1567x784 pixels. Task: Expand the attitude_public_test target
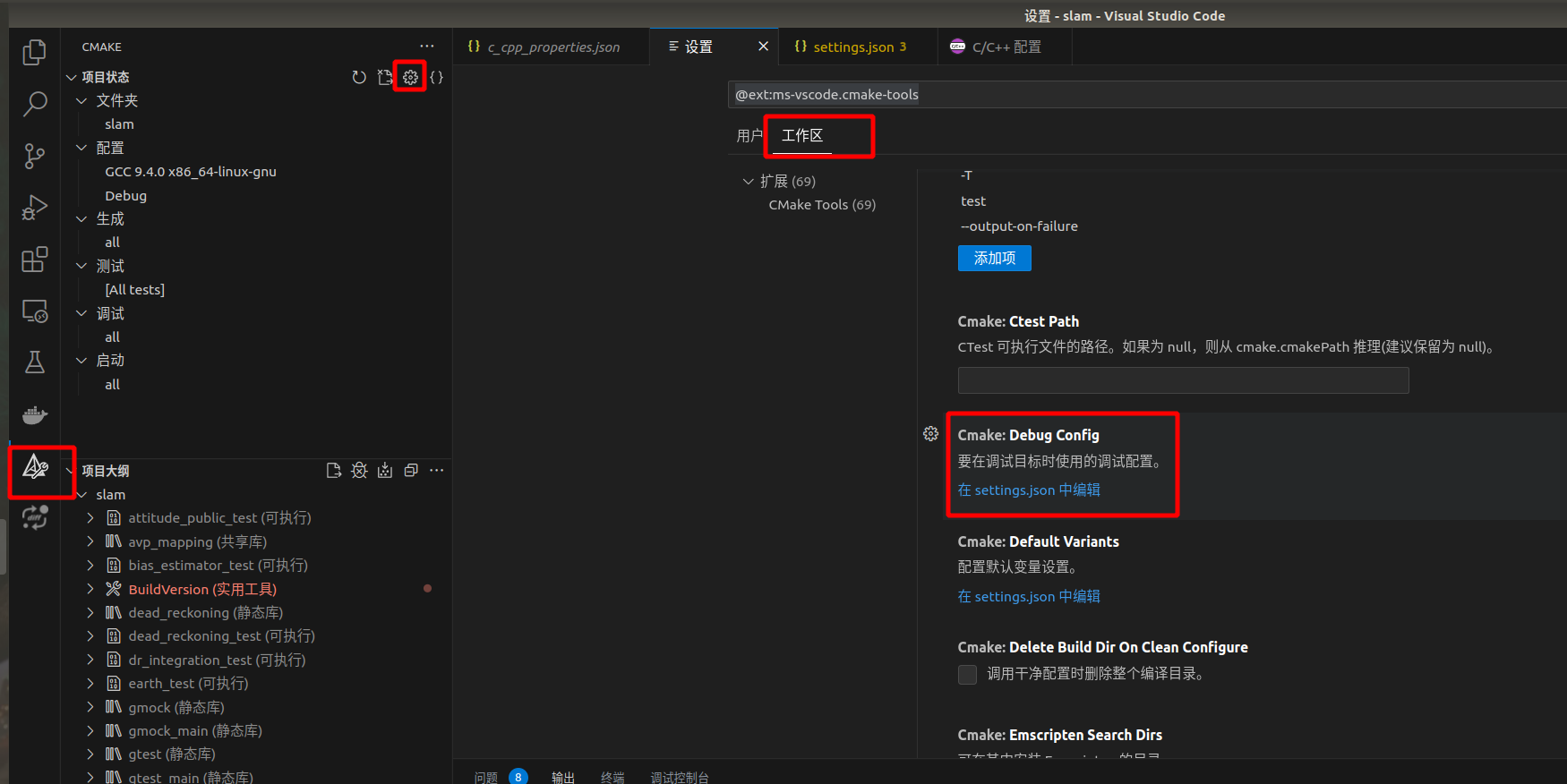(x=90, y=517)
